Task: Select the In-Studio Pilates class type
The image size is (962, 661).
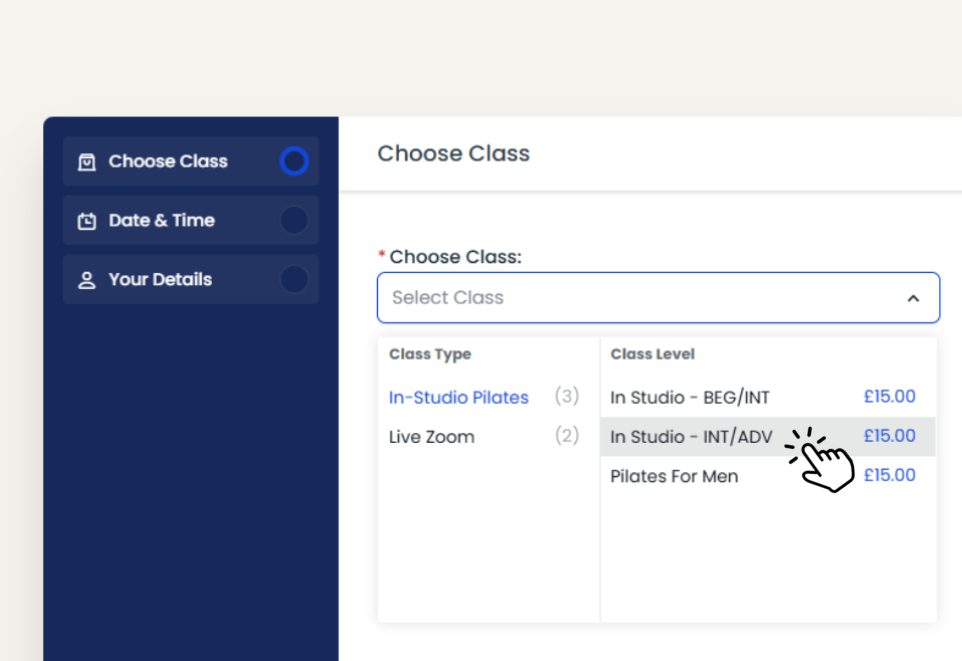Action: pos(459,397)
